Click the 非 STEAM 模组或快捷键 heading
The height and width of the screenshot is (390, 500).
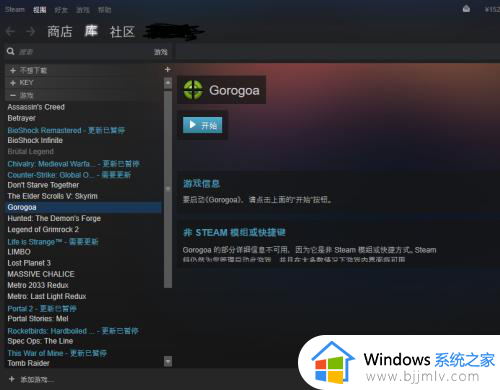[x=234, y=232]
